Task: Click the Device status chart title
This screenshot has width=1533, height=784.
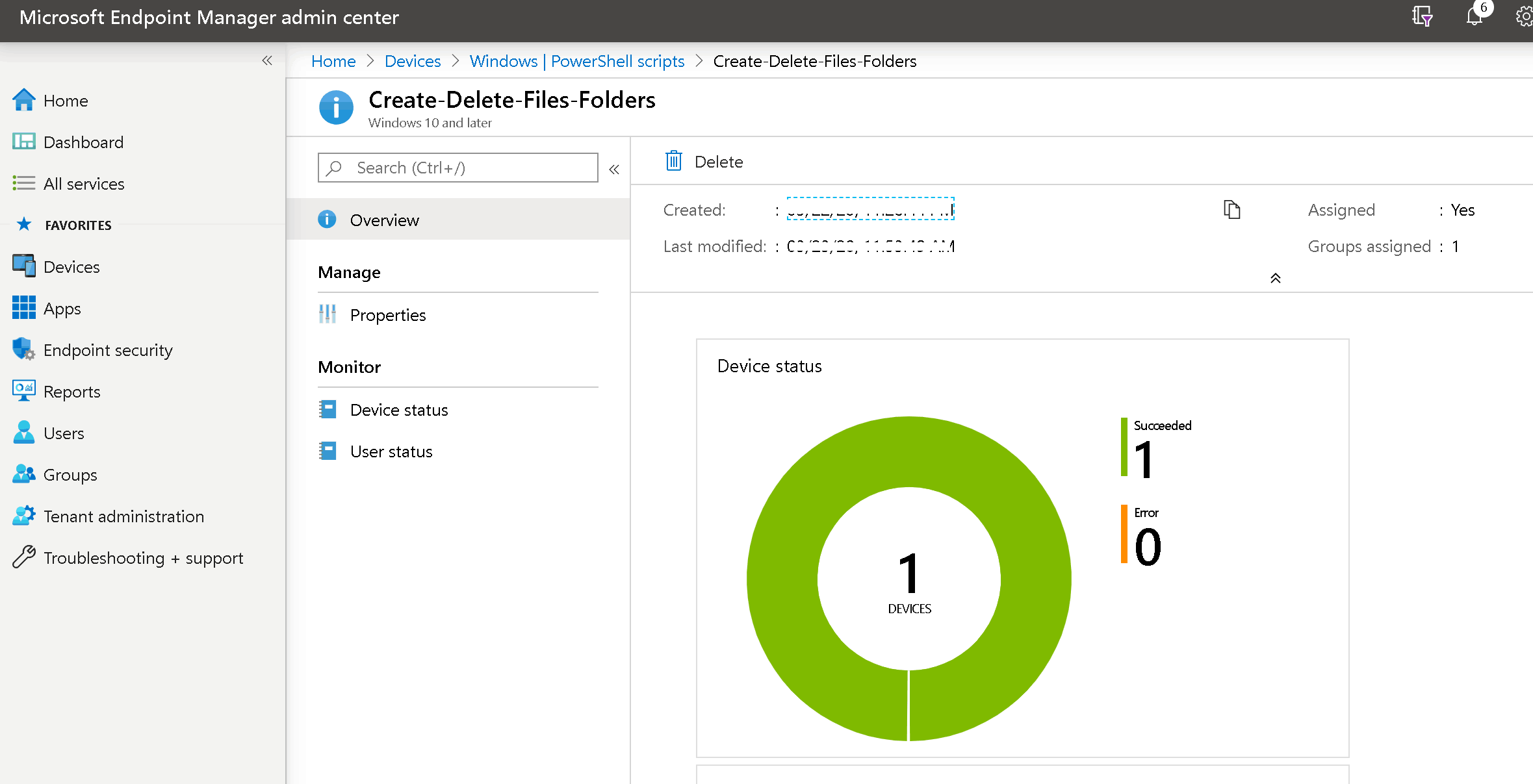Action: [x=769, y=366]
